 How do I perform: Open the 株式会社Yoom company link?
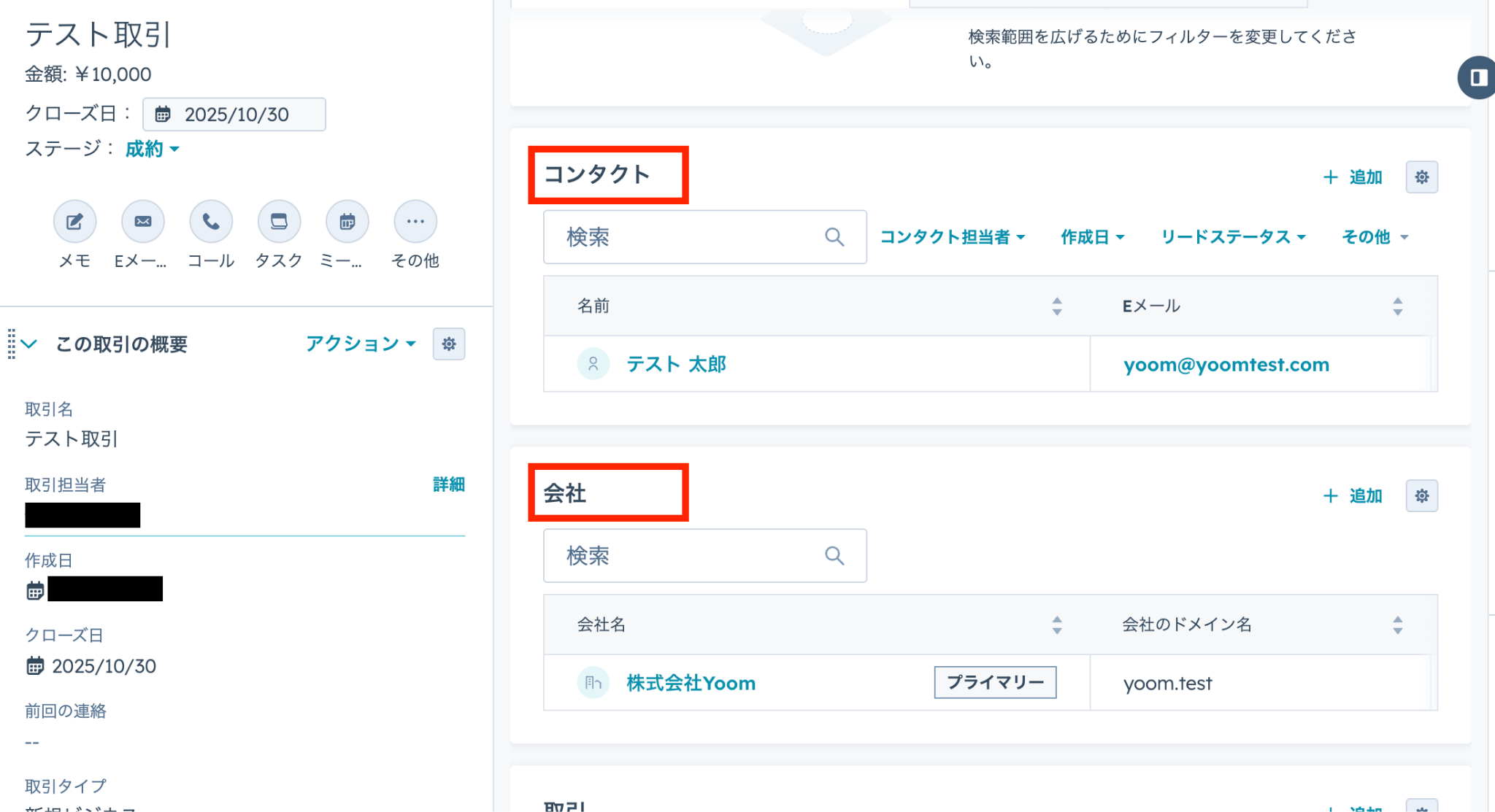pyautogui.click(x=691, y=683)
